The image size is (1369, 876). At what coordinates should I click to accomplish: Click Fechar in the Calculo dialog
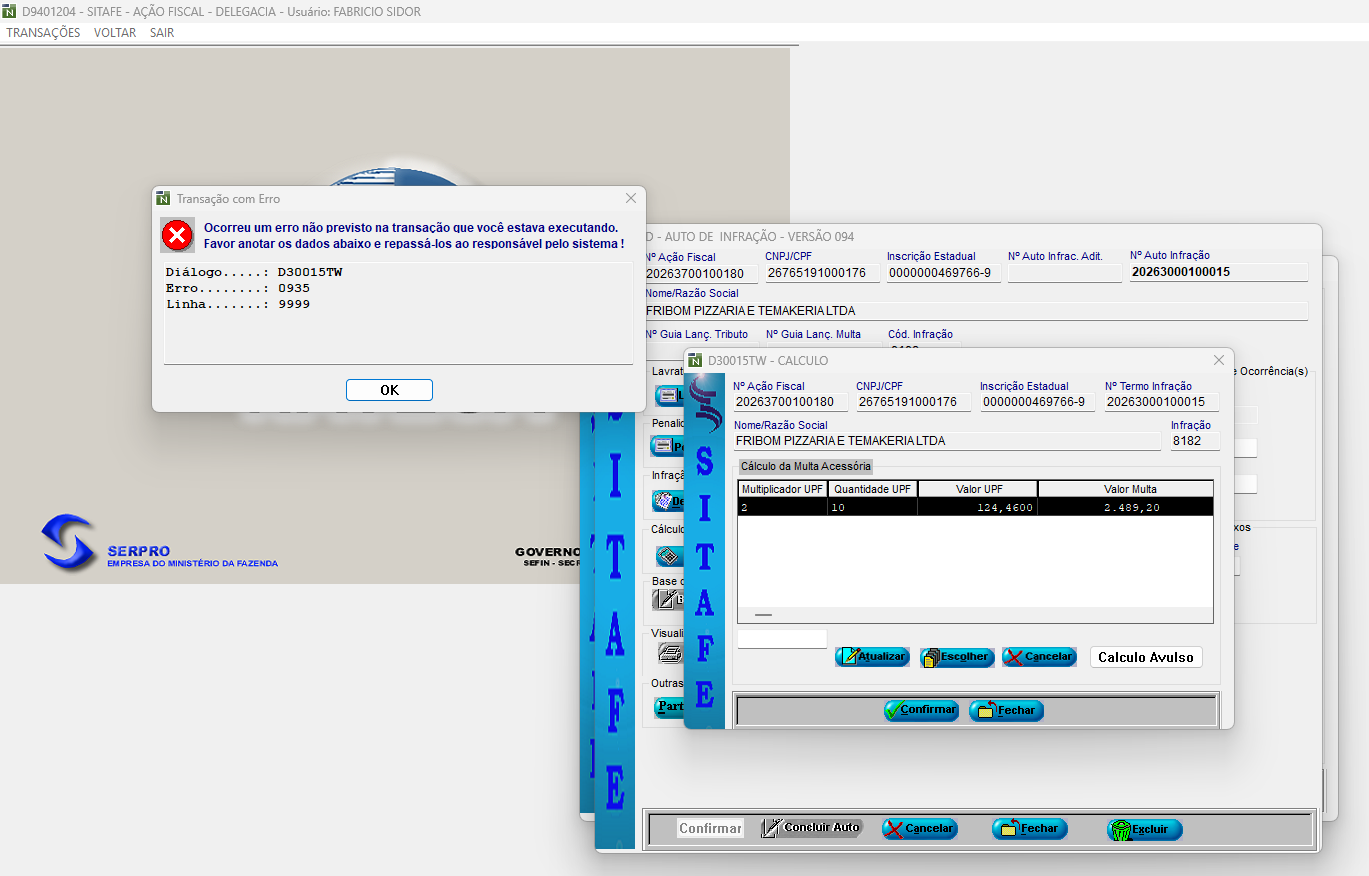click(1006, 710)
